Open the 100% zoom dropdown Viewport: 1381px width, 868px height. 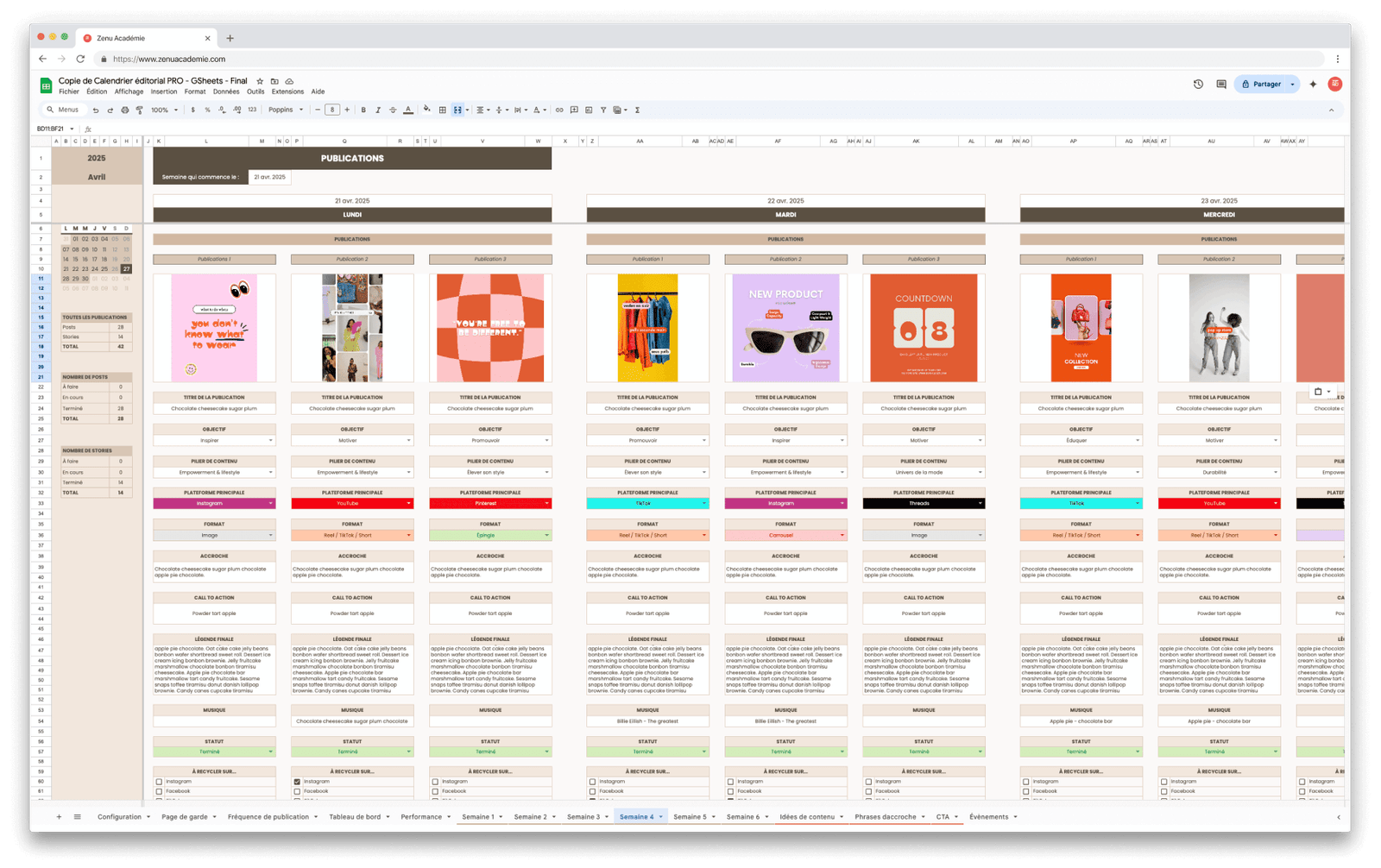coord(164,110)
